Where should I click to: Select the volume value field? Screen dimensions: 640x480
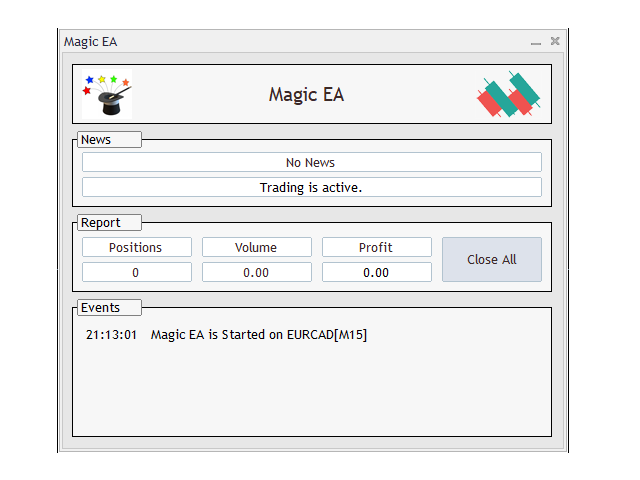point(257,272)
